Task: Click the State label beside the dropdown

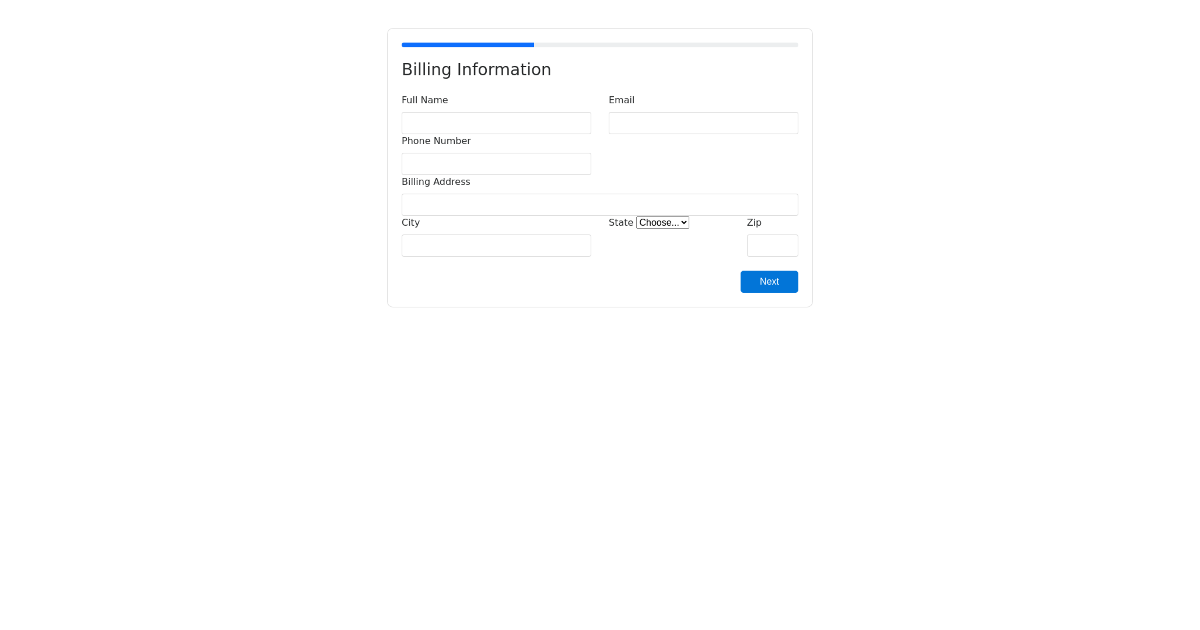Action: tap(621, 222)
